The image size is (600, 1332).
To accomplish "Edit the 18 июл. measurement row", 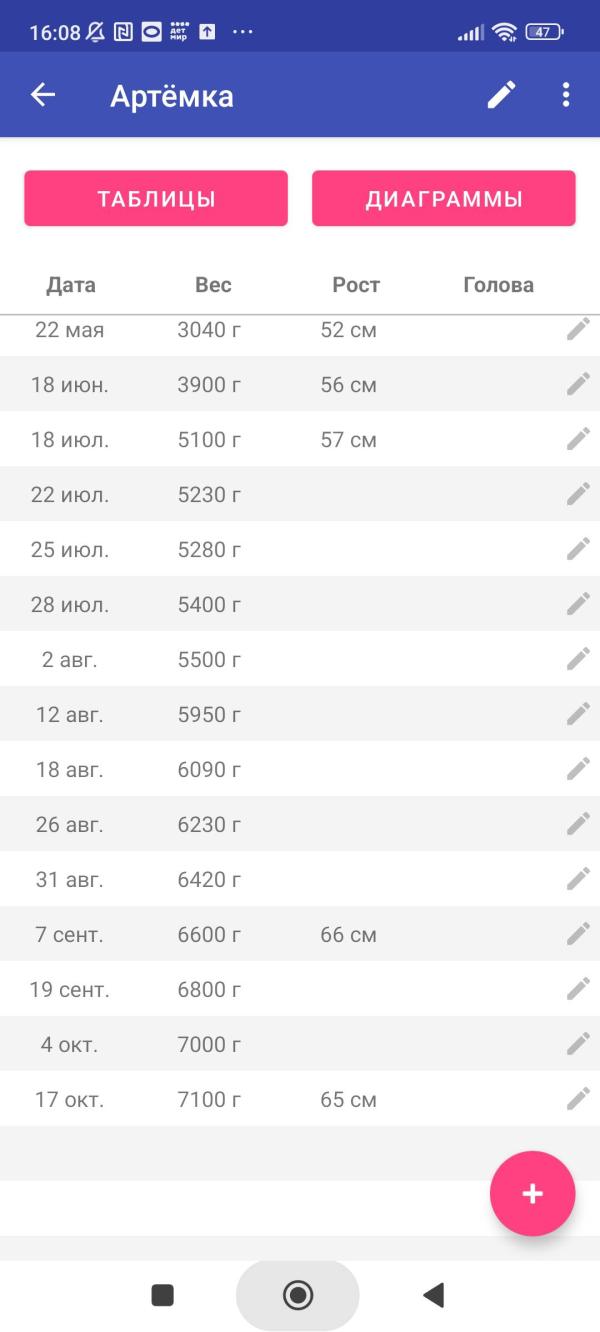I will point(578,439).
